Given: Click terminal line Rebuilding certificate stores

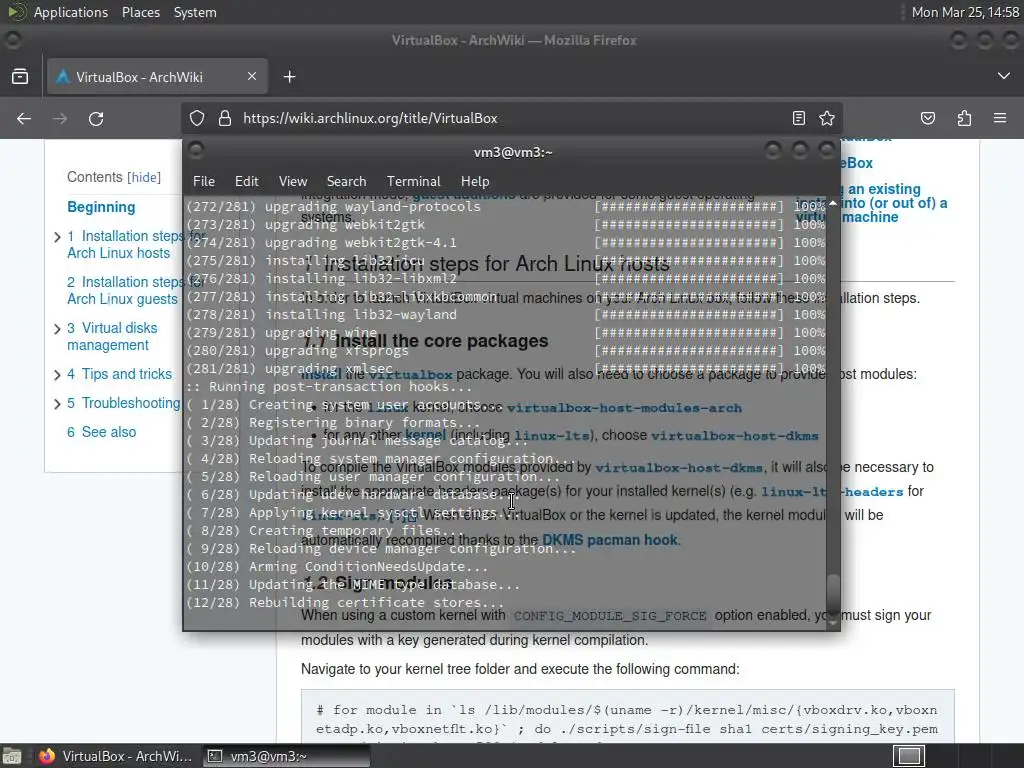Looking at the screenshot, I should pos(345,602).
